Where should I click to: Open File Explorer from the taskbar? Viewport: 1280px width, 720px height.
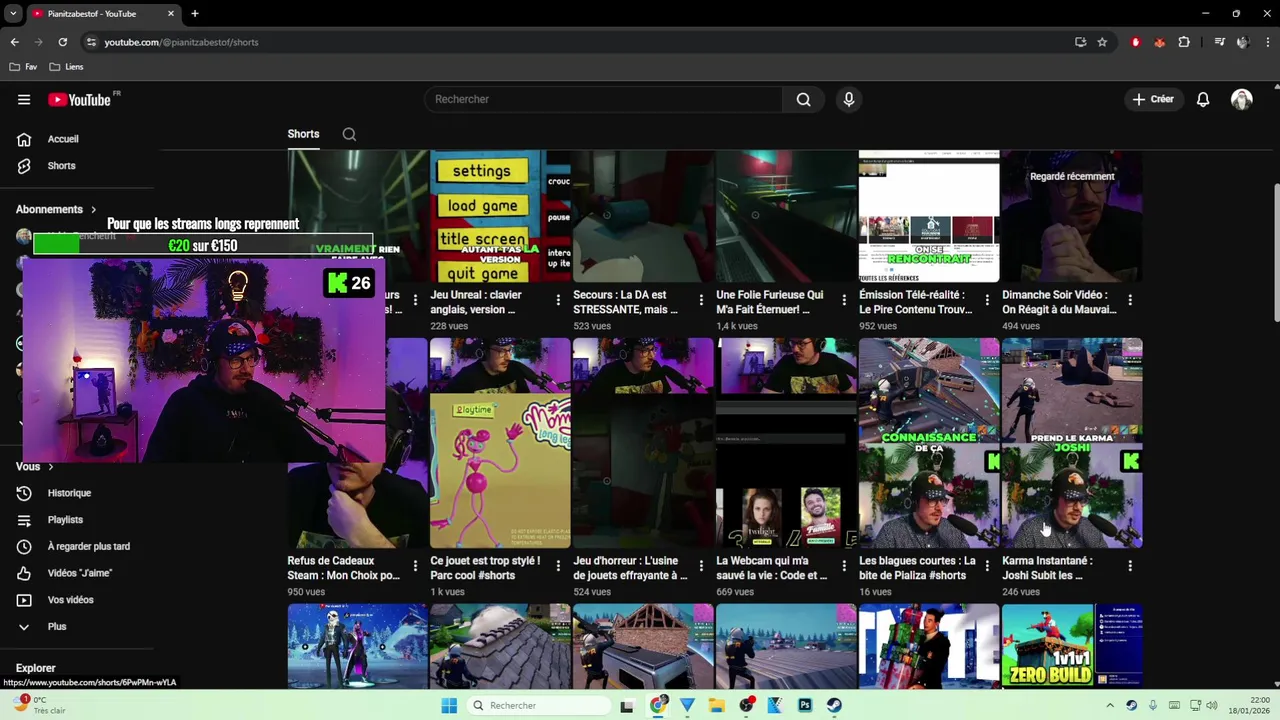[x=717, y=705]
